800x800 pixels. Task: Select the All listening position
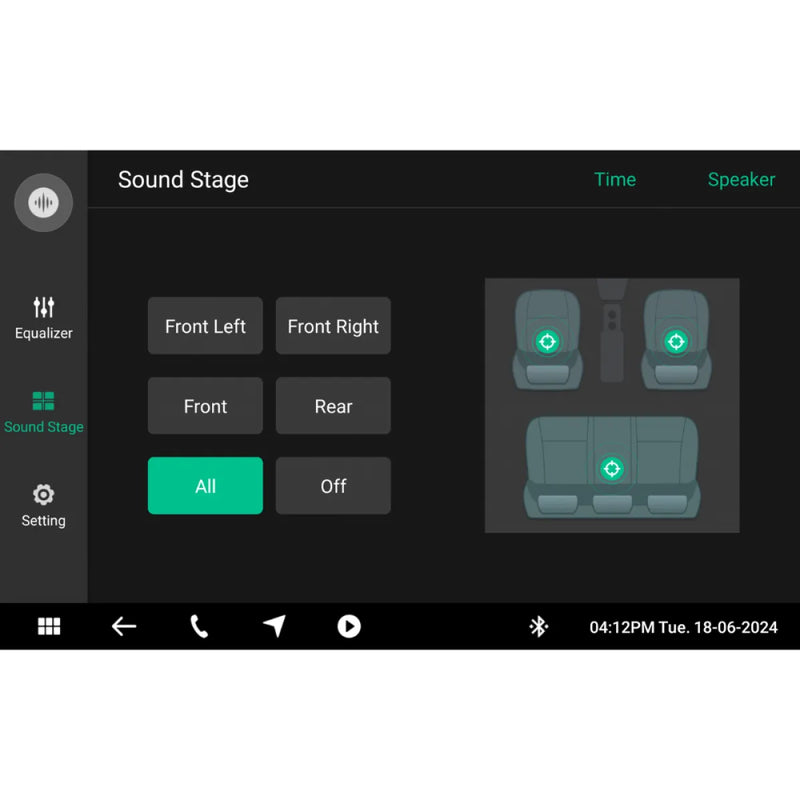point(206,486)
